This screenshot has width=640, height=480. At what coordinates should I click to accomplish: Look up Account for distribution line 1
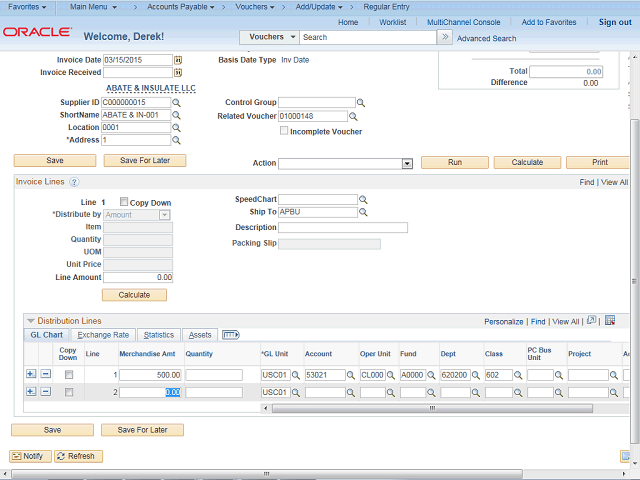tap(351, 376)
